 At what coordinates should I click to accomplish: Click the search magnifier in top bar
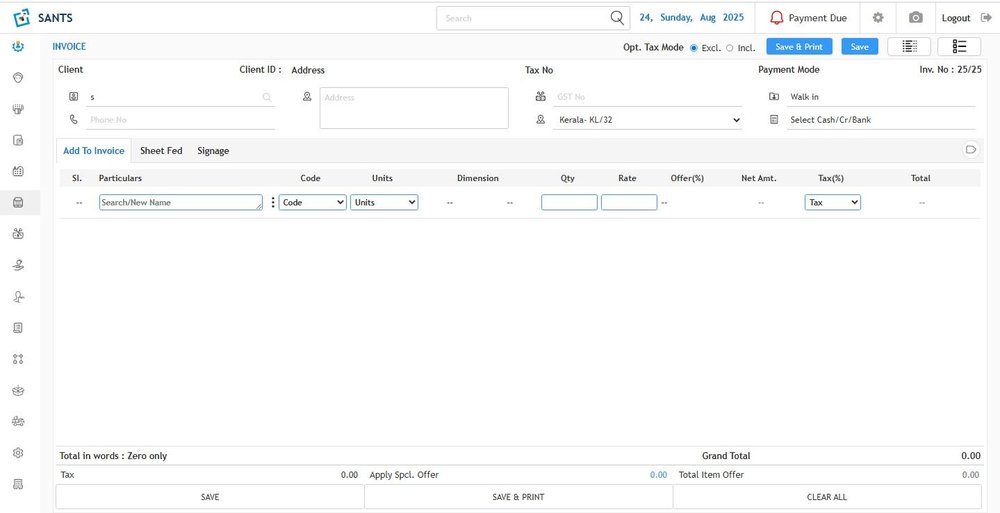pyautogui.click(x=617, y=18)
